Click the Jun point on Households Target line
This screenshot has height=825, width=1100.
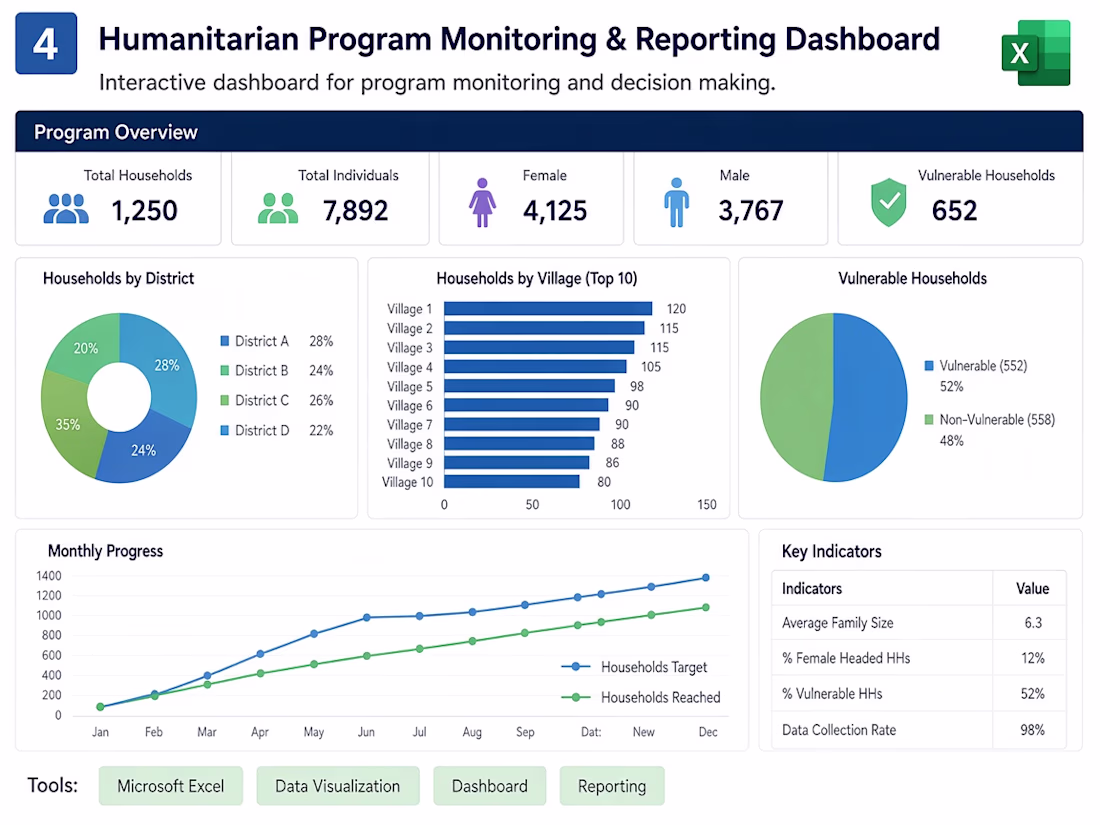coord(366,617)
